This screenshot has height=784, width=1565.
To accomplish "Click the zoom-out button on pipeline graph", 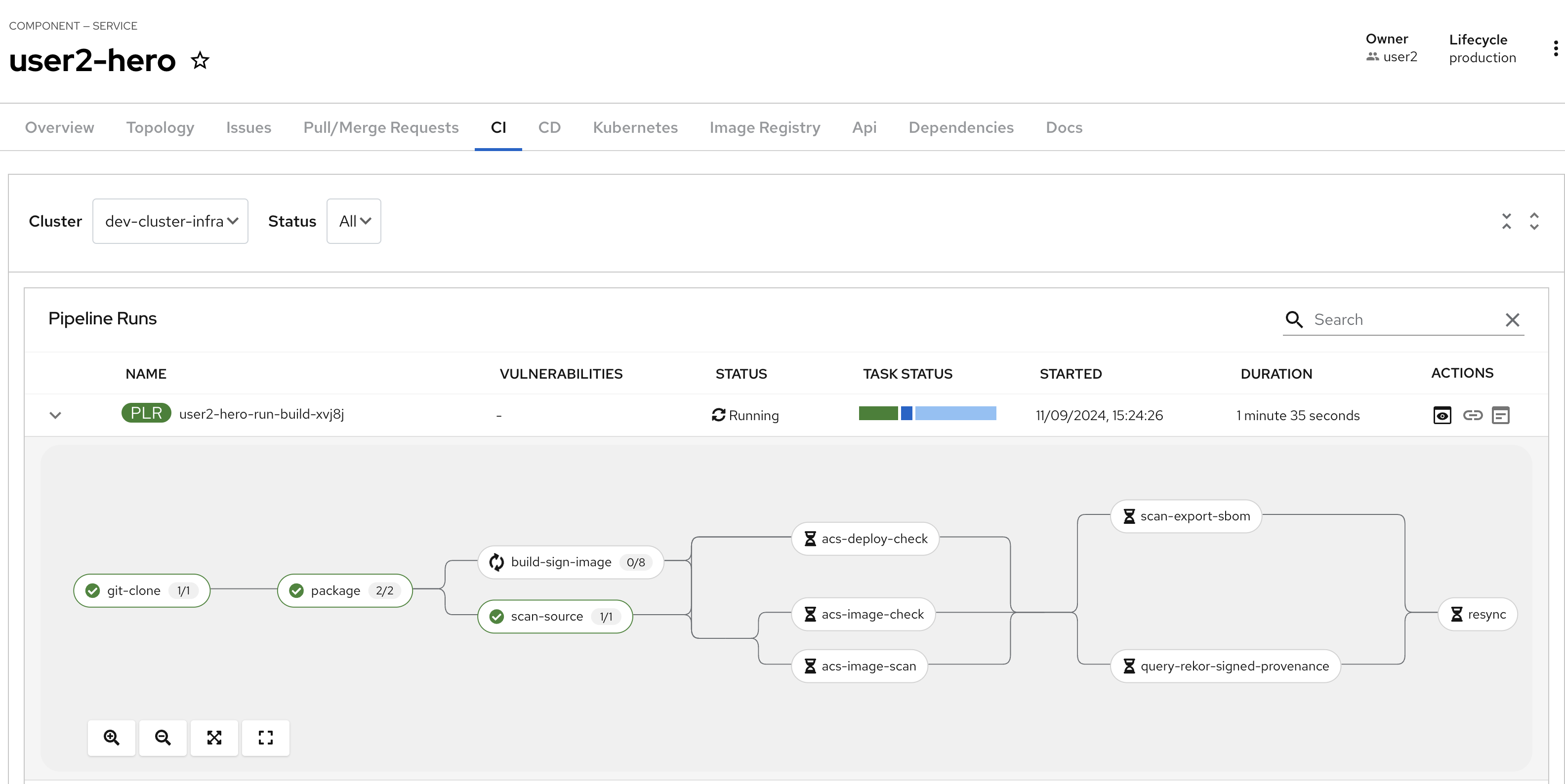I will [162, 738].
